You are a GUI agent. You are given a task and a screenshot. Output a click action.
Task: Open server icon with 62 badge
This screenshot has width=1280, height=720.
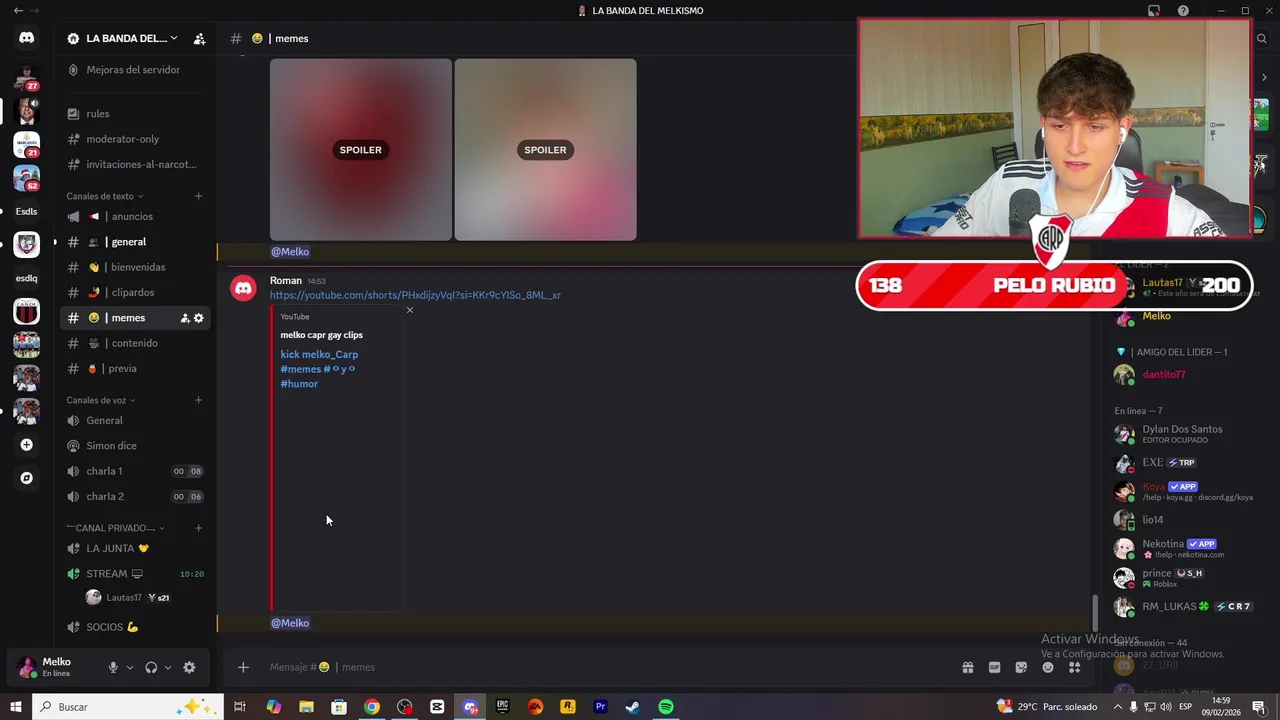(x=27, y=178)
